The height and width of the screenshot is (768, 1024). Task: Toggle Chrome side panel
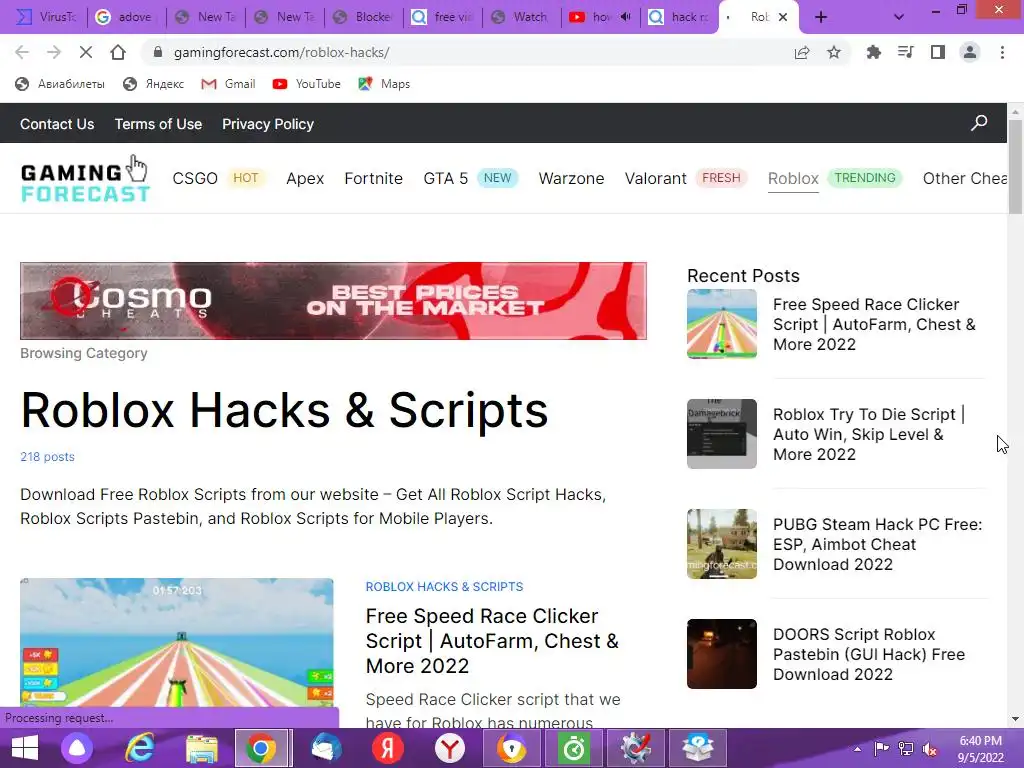(x=938, y=52)
